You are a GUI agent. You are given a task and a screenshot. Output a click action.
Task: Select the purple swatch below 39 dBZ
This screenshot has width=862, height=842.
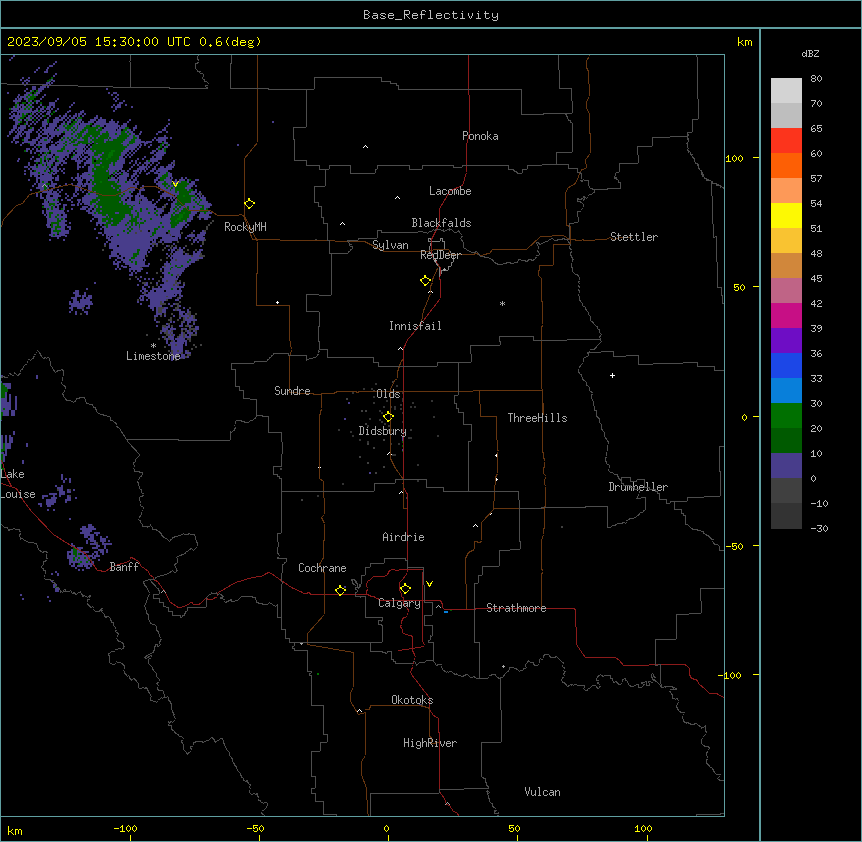[x=786, y=340]
